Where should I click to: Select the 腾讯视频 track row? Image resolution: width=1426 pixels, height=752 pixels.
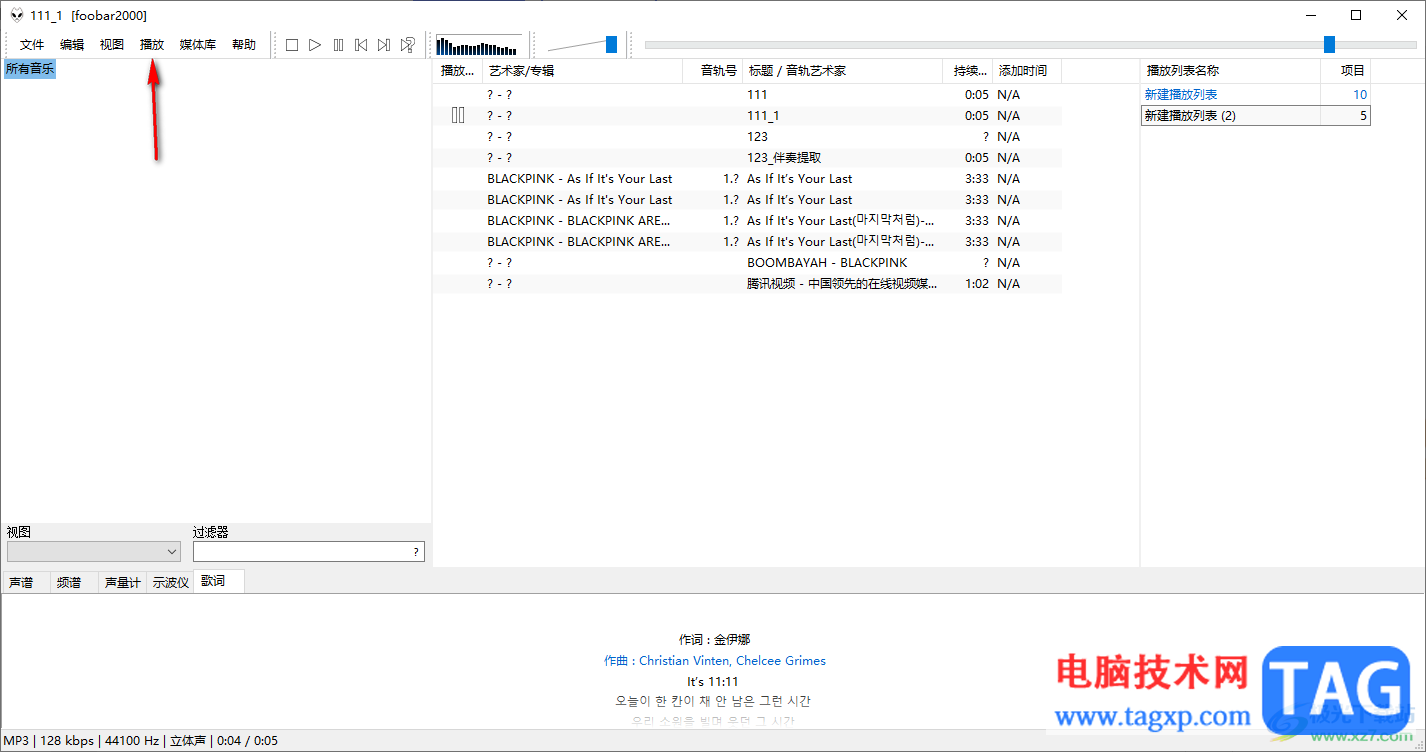pyautogui.click(x=747, y=283)
